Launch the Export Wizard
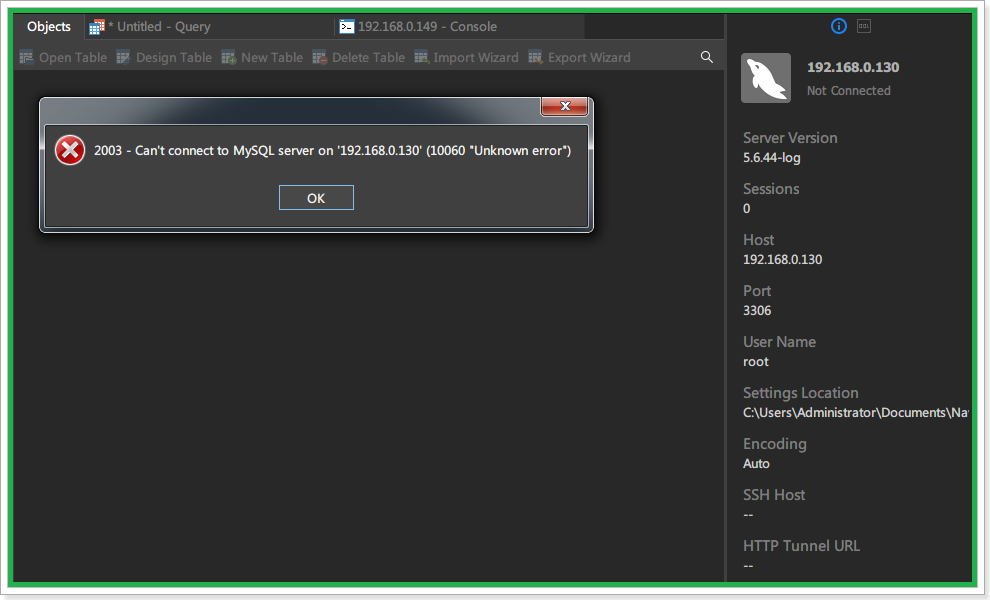Viewport: 990px width, 600px height. click(579, 57)
